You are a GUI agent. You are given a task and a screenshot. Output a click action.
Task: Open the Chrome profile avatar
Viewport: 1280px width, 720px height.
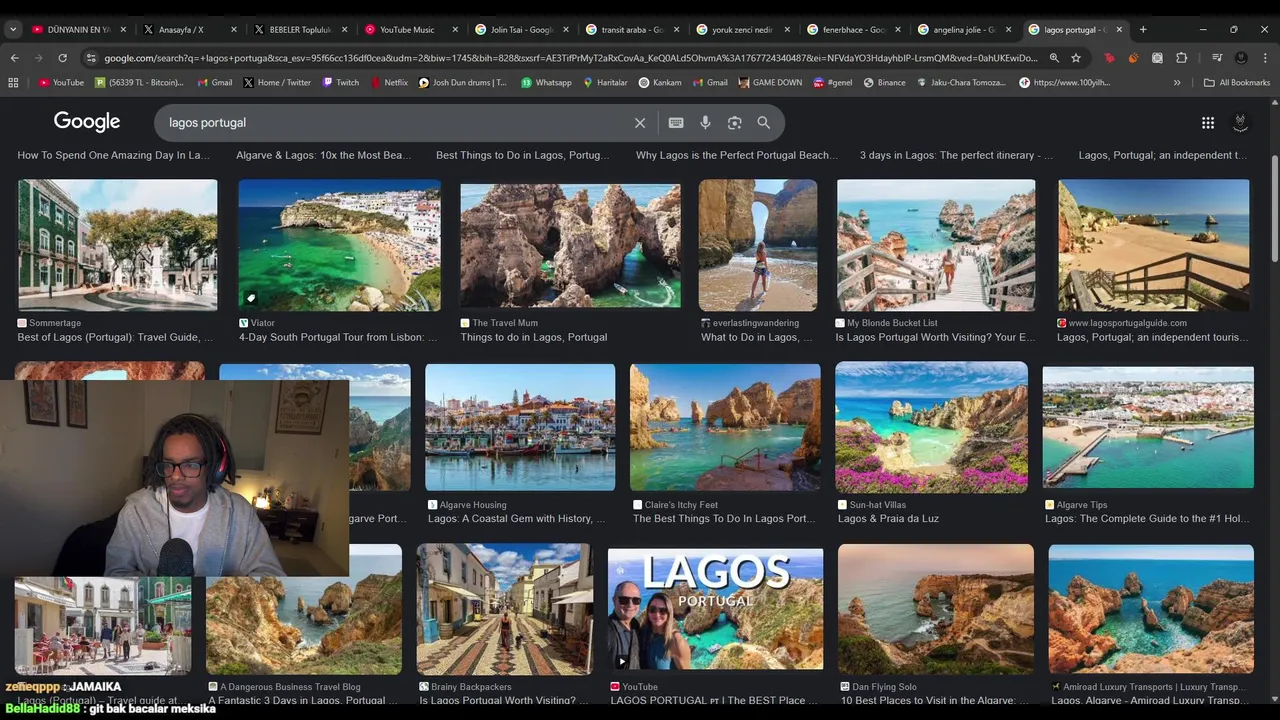(1241, 58)
